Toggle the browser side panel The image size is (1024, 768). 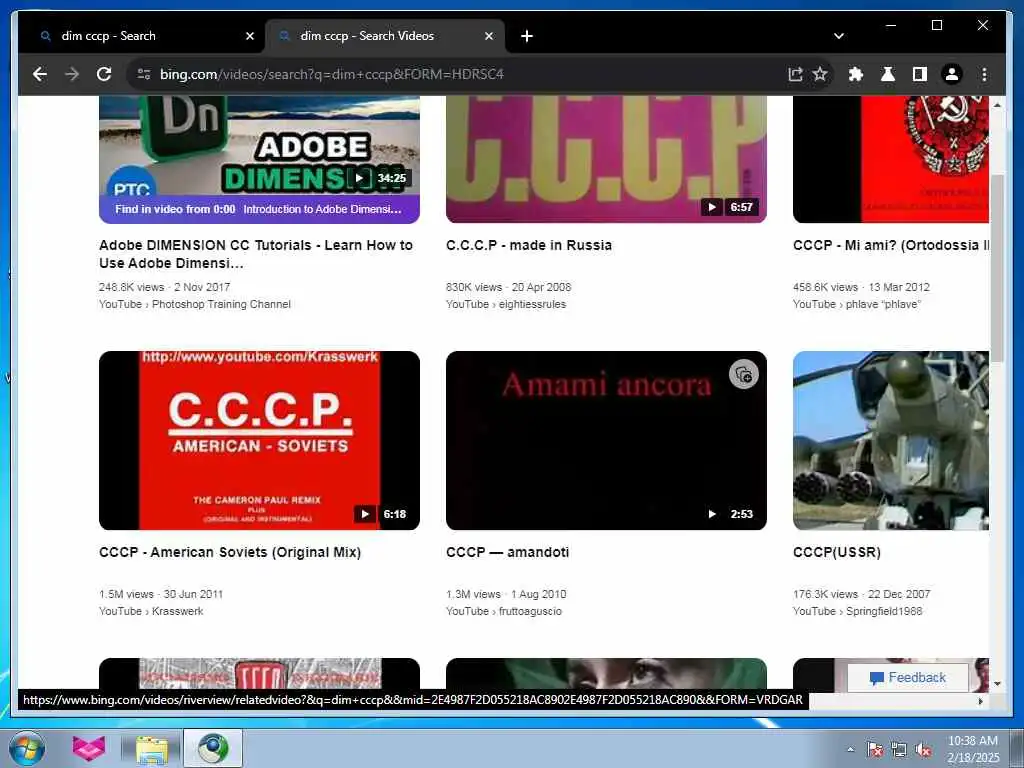pyautogui.click(x=920, y=74)
